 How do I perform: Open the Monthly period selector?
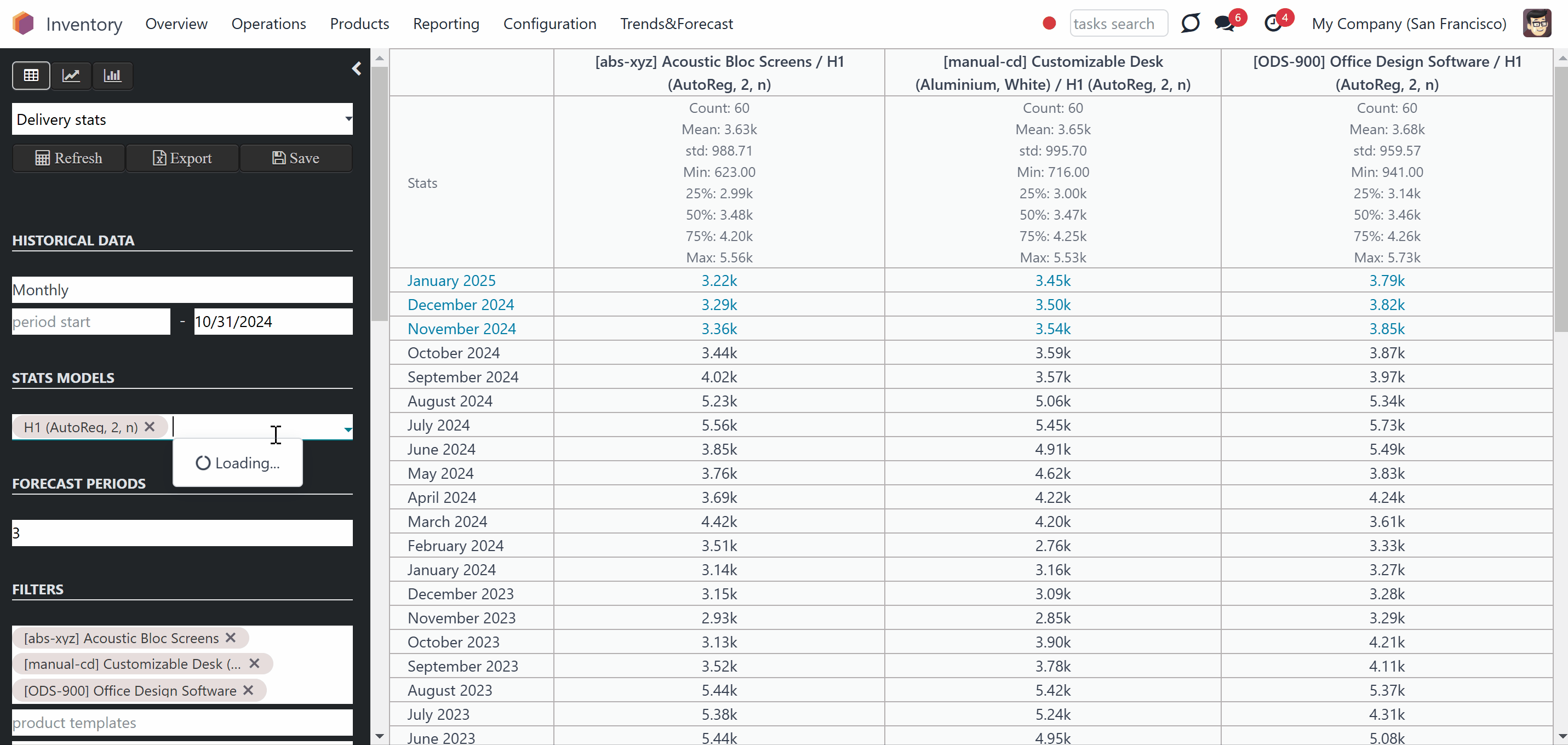[x=182, y=290]
